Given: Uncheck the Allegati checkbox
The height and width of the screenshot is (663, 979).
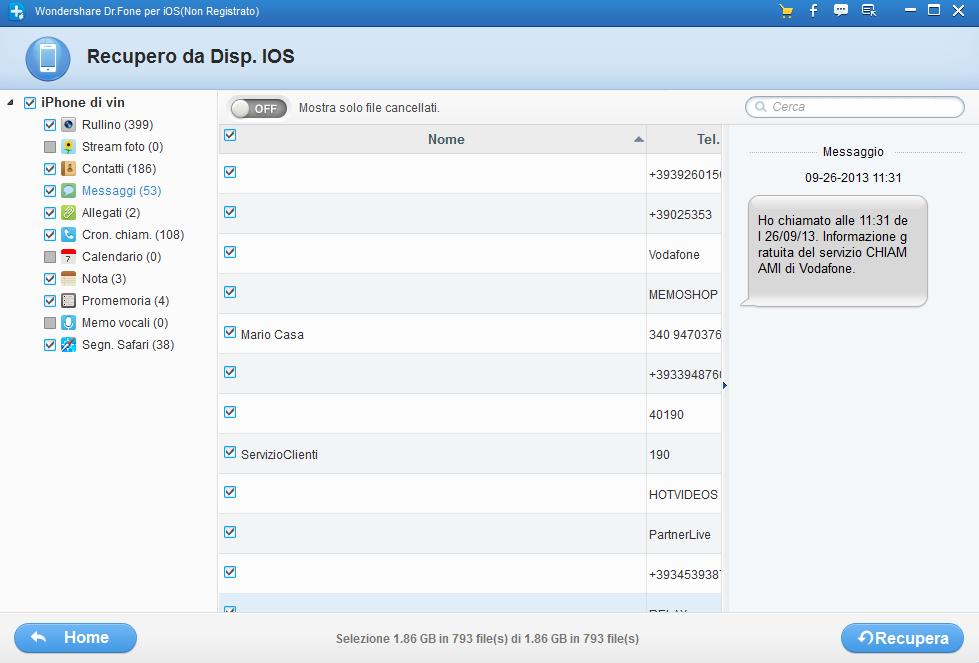Looking at the screenshot, I should [50, 213].
